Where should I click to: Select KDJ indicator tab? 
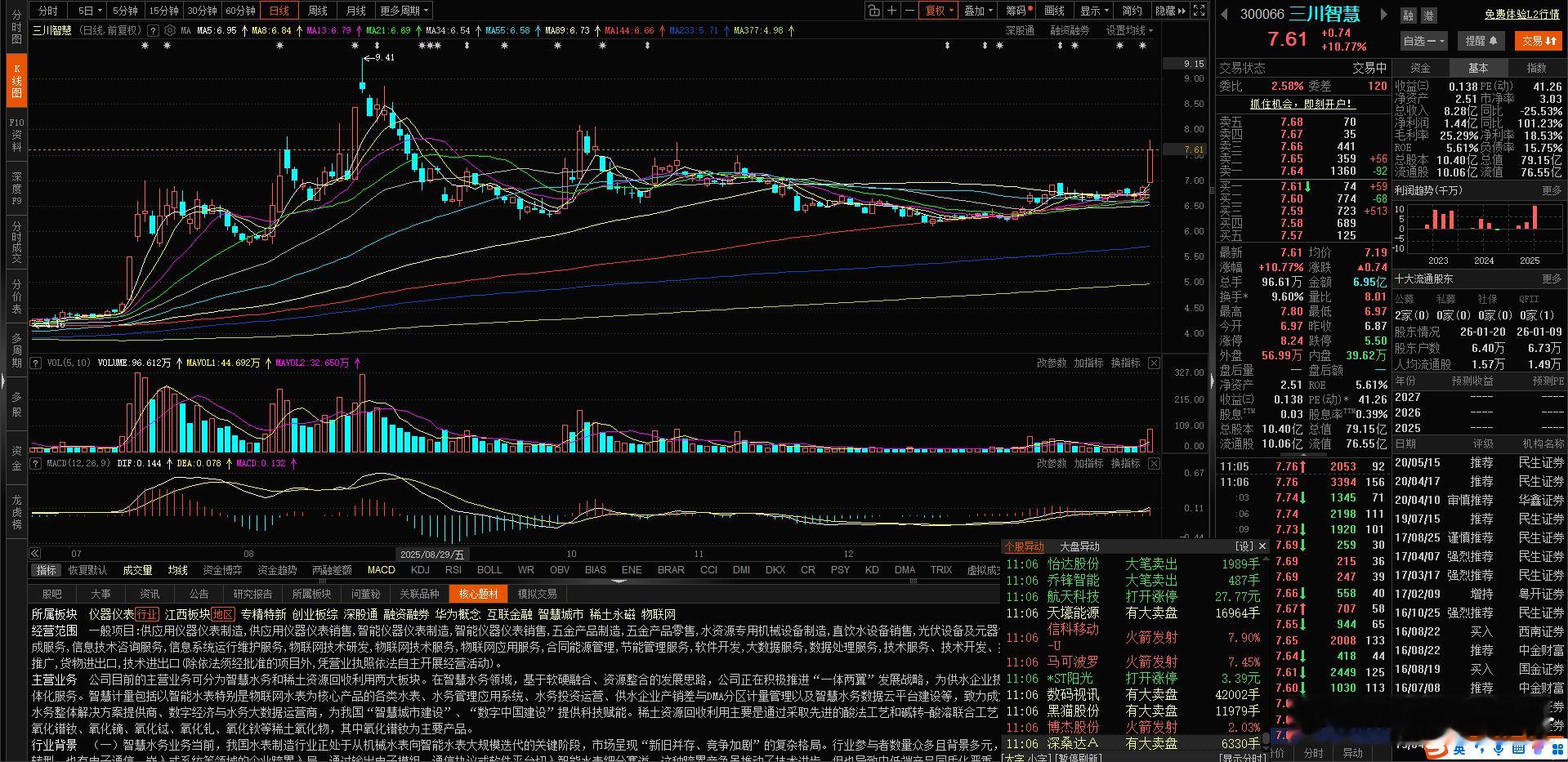420,570
